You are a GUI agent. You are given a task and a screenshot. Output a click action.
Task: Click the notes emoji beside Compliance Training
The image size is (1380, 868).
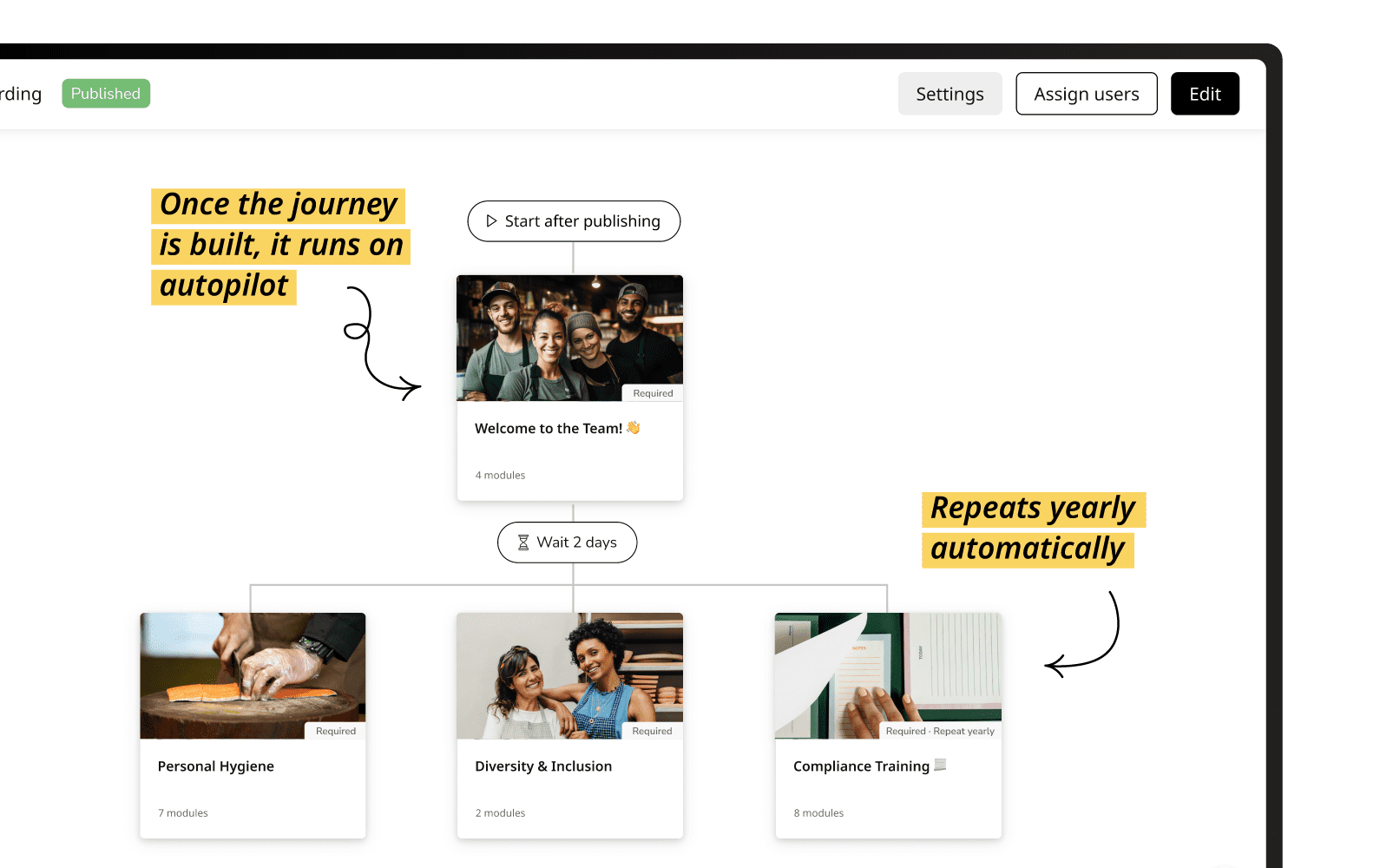point(940,766)
